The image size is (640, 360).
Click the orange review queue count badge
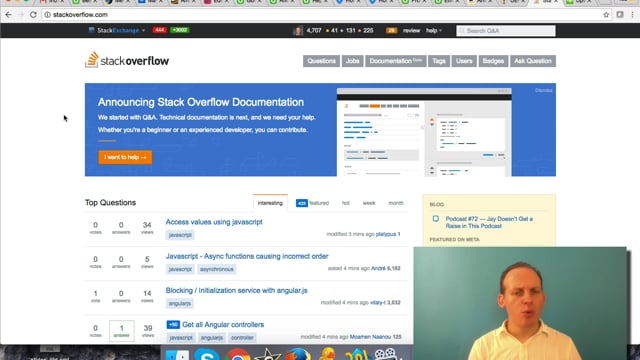pyautogui.click(x=391, y=31)
